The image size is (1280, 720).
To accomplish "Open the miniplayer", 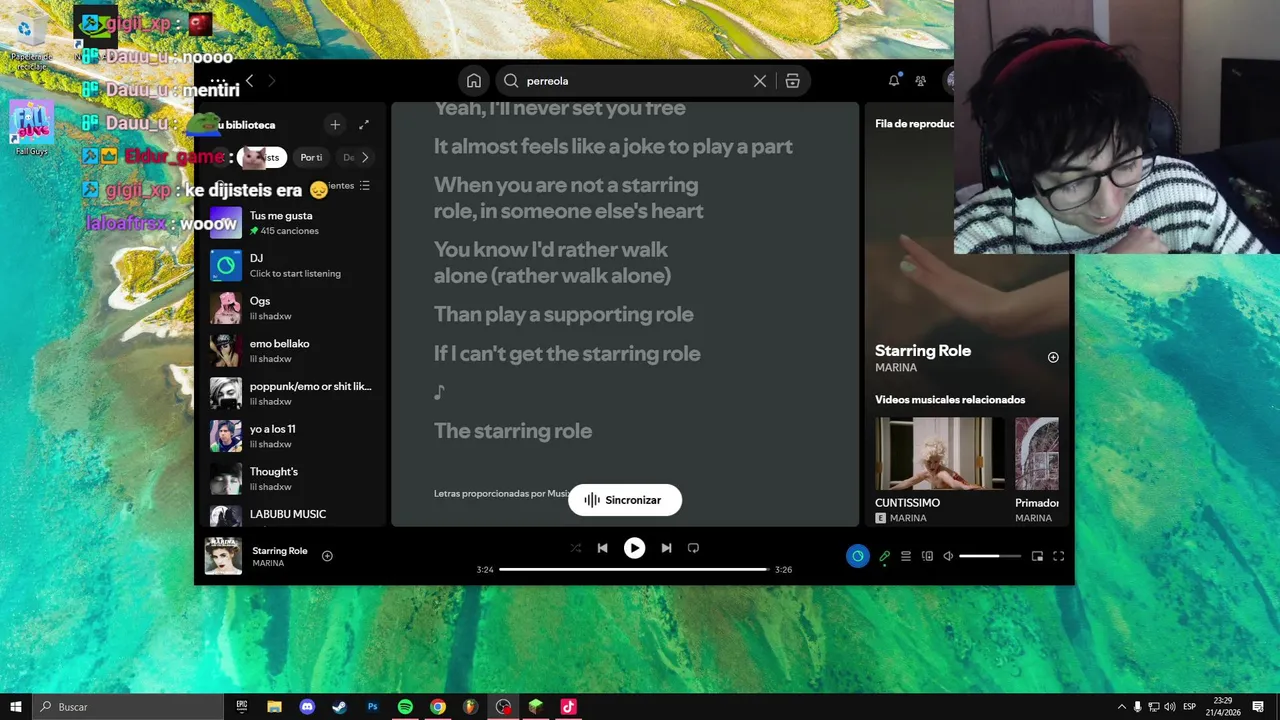I will tap(1037, 556).
